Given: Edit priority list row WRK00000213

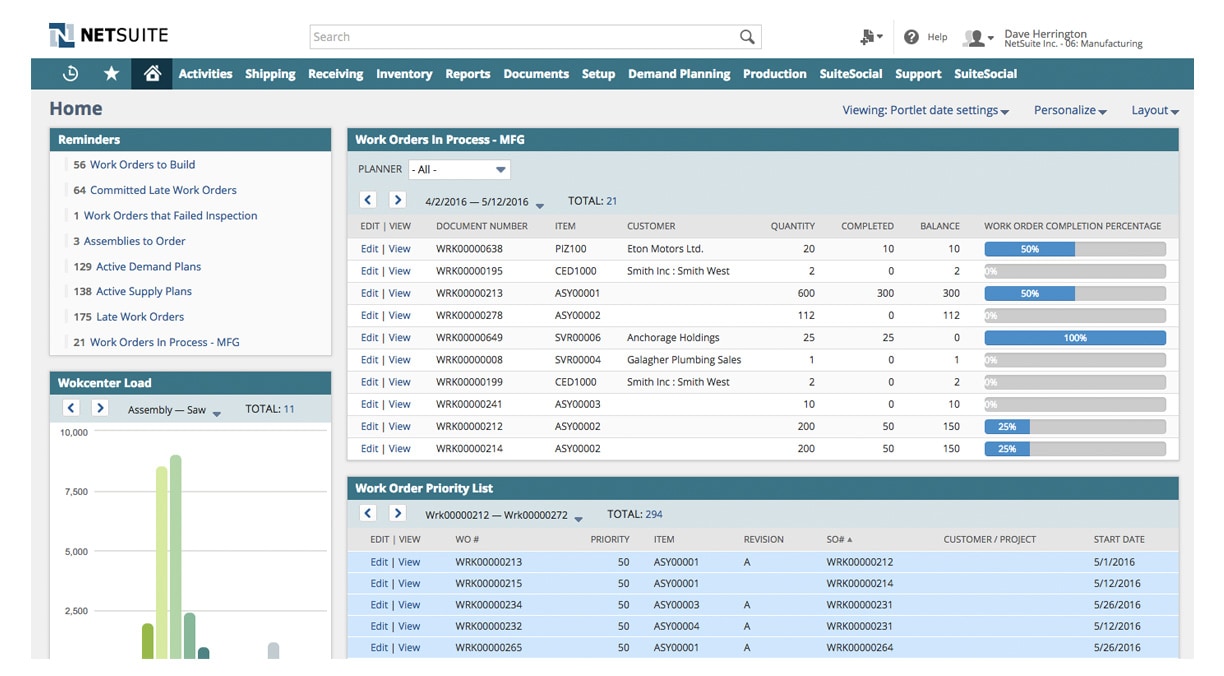Looking at the screenshot, I should pyautogui.click(x=379, y=562).
